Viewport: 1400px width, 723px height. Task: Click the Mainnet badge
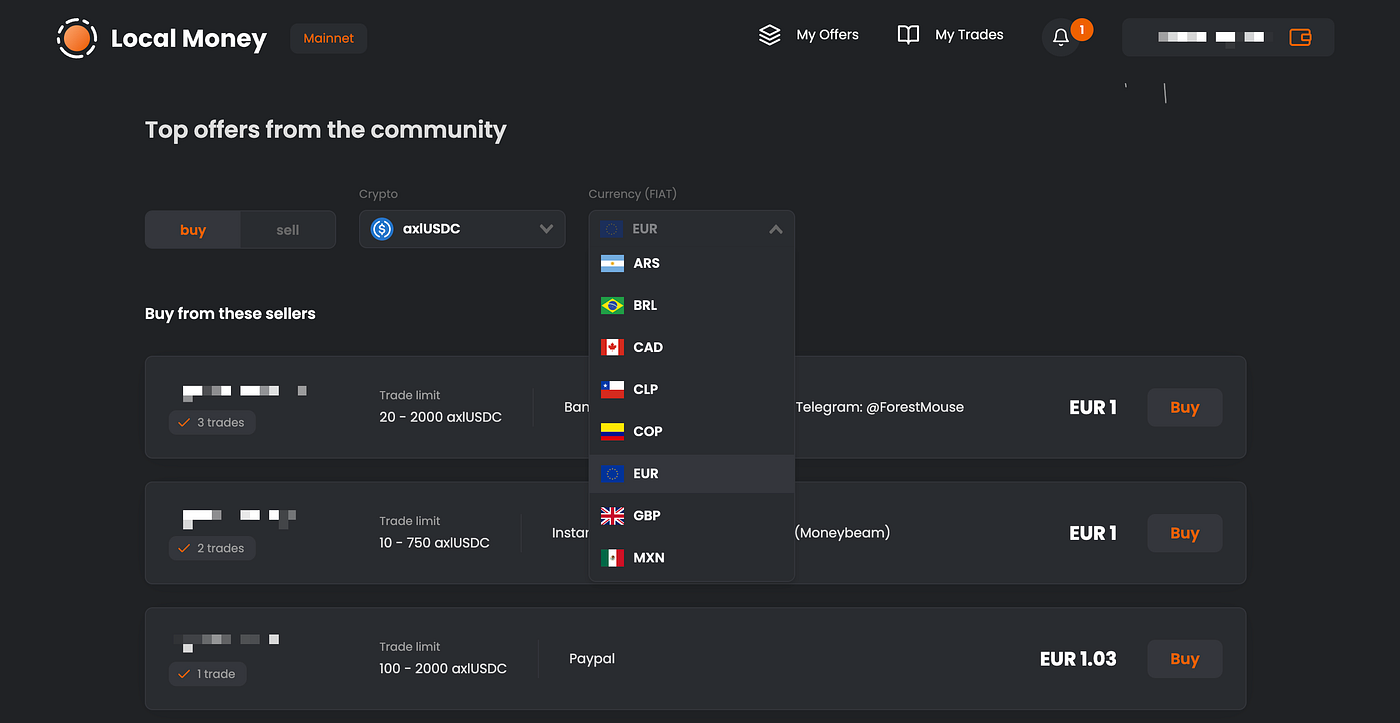tap(328, 38)
